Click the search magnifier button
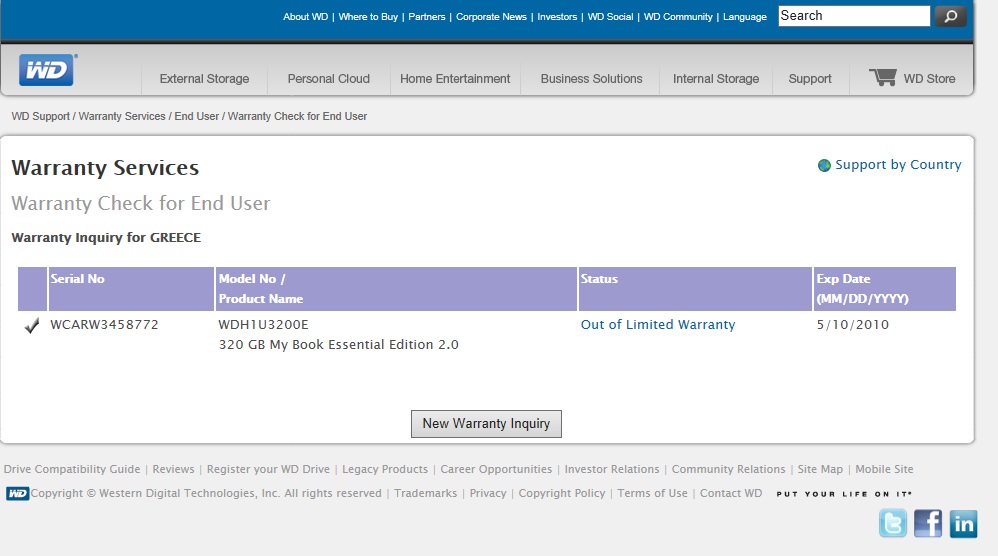 (x=951, y=16)
